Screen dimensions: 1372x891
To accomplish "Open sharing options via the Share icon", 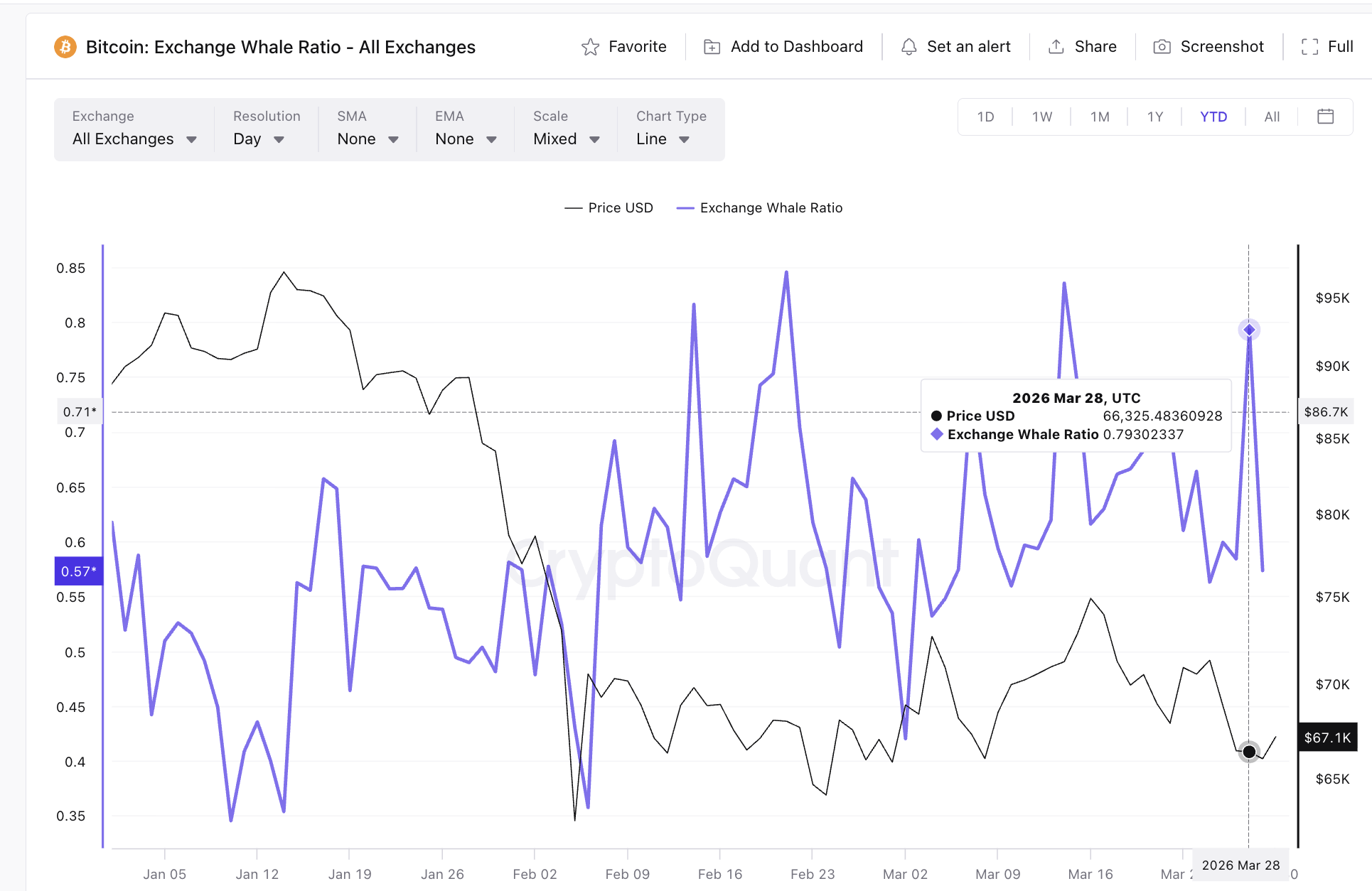I will tap(1056, 46).
